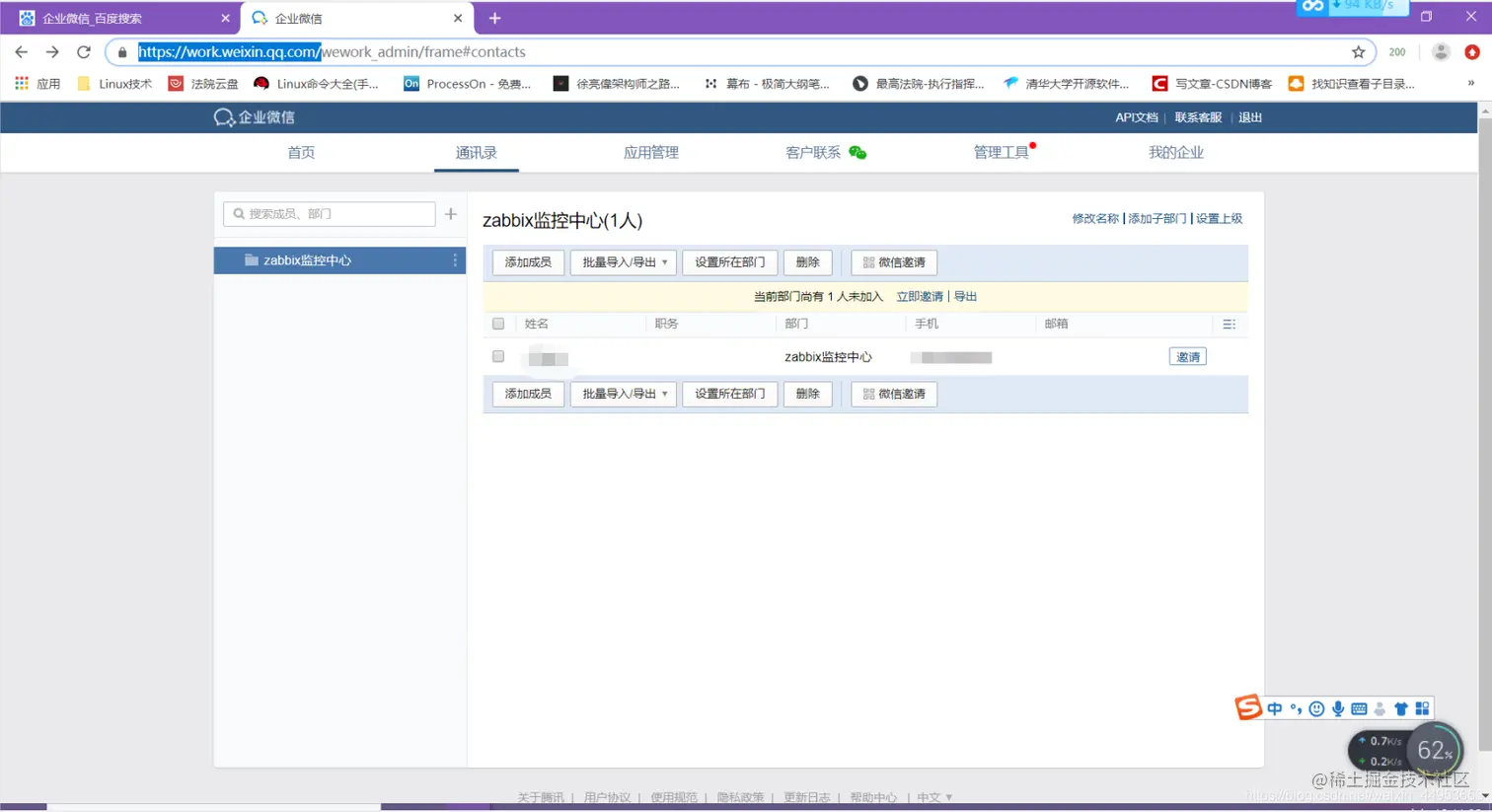Open the more-options dots on zabbix监控中心 department
This screenshot has height=812, width=1492.
[x=453, y=259]
